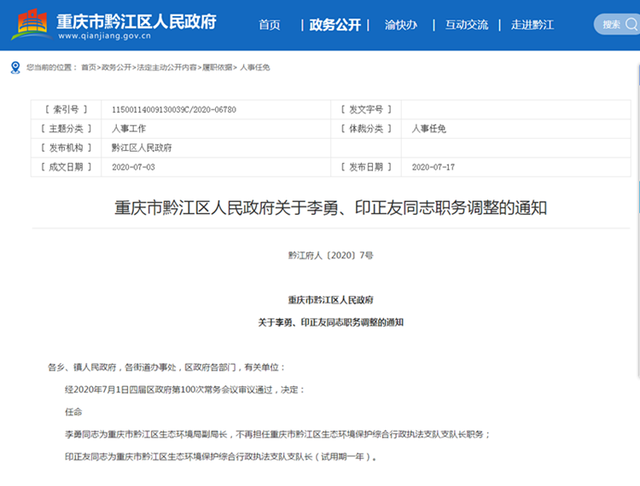Open 首页 in the top navigation bar
640x486 pixels.
269,24
